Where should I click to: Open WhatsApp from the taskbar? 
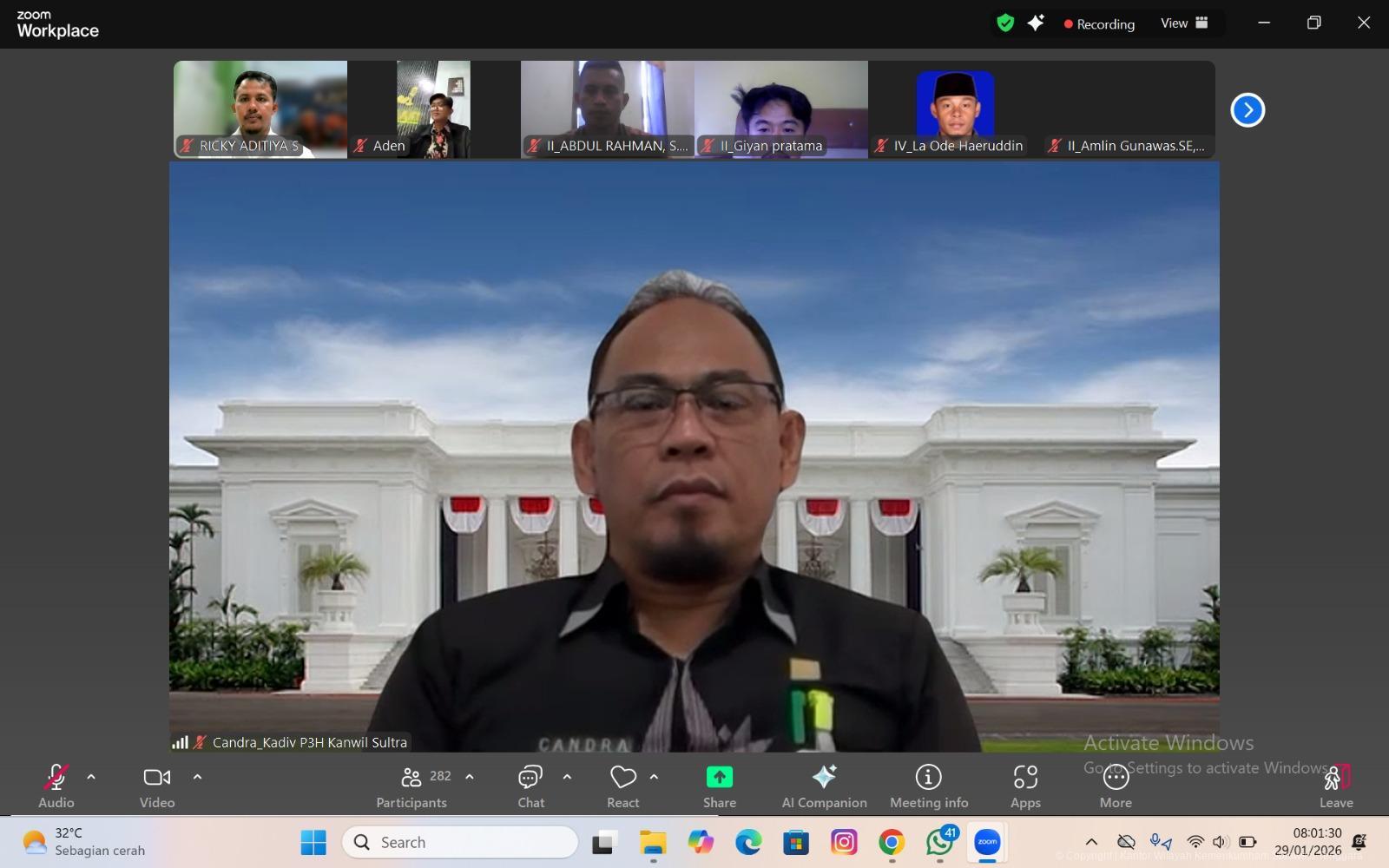tap(939, 842)
